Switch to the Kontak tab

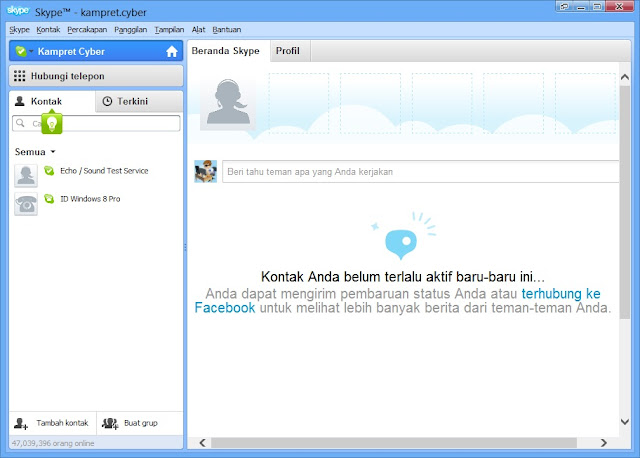pyautogui.click(x=52, y=101)
